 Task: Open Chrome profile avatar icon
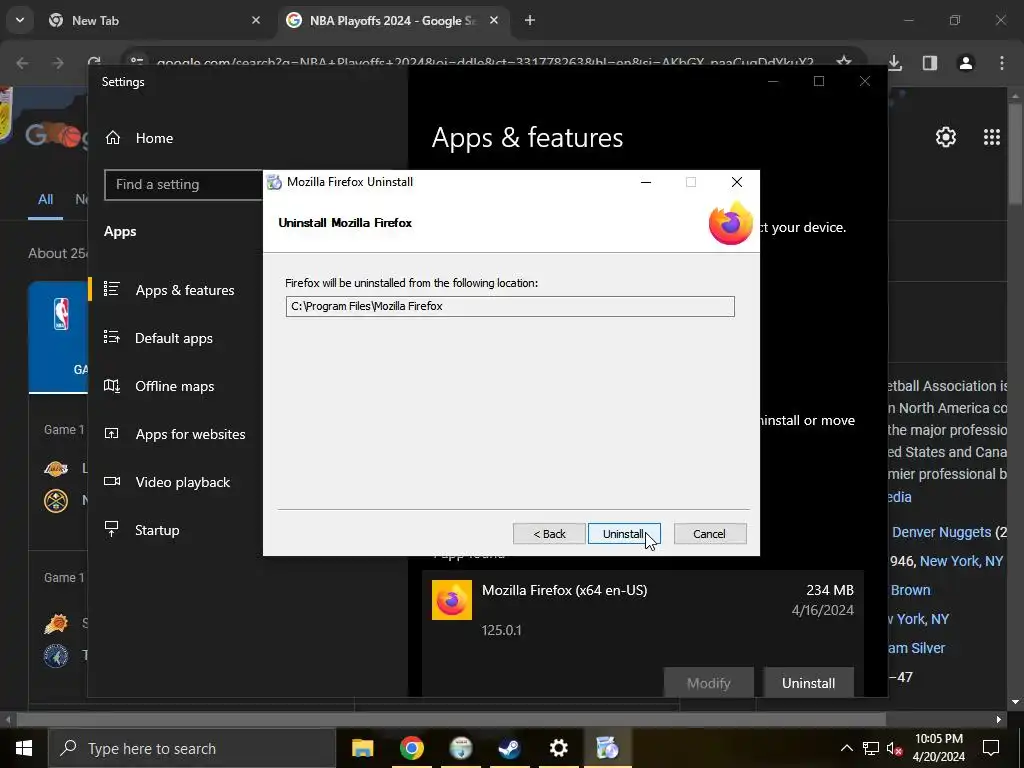(x=966, y=63)
